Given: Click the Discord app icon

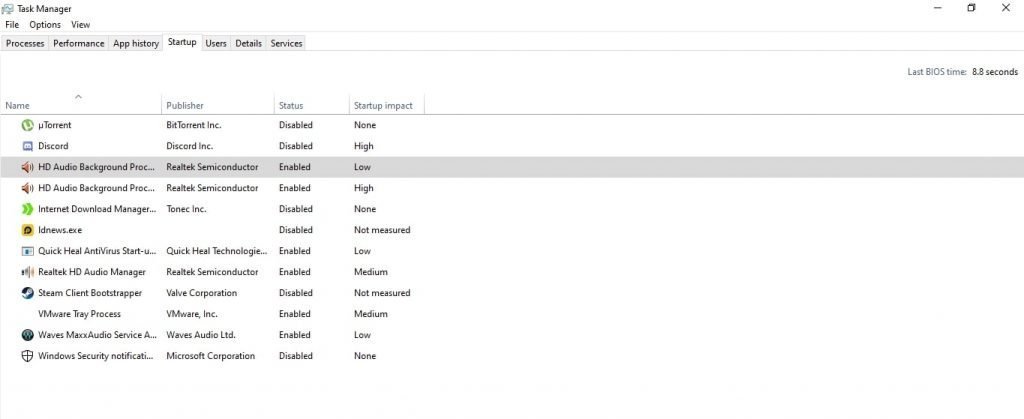Looking at the screenshot, I should pyautogui.click(x=28, y=146).
